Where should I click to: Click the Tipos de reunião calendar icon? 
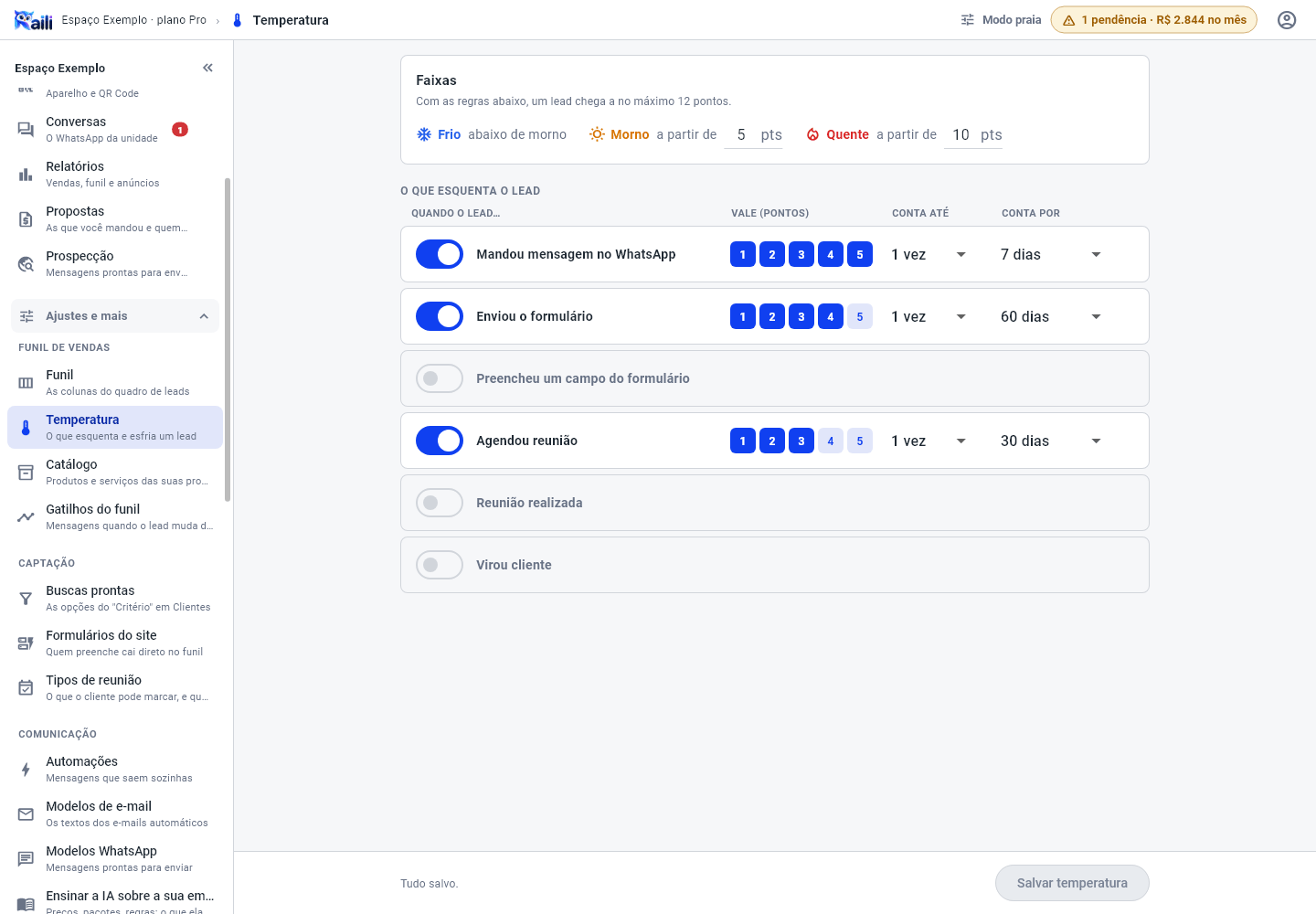[26, 688]
